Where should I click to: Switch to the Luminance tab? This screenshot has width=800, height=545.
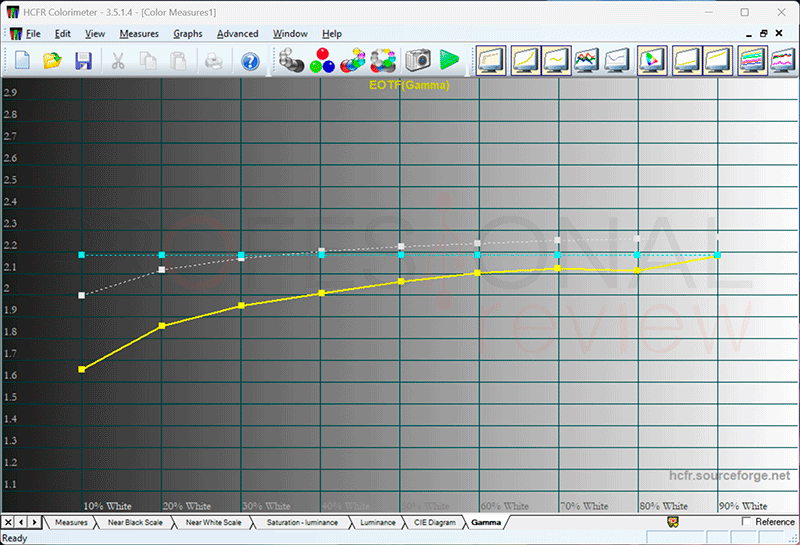click(378, 523)
